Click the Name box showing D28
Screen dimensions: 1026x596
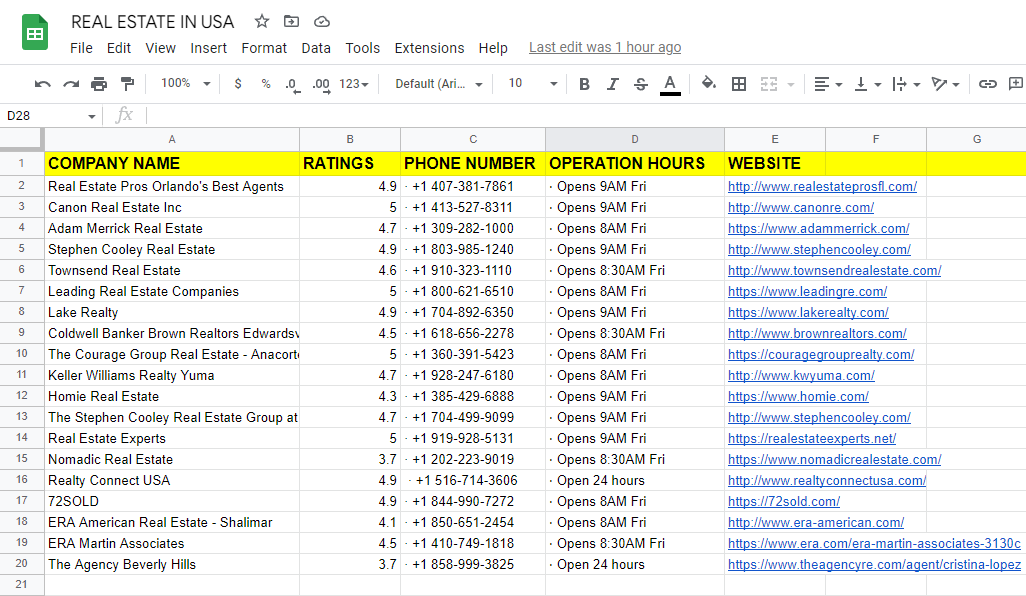(x=50, y=116)
